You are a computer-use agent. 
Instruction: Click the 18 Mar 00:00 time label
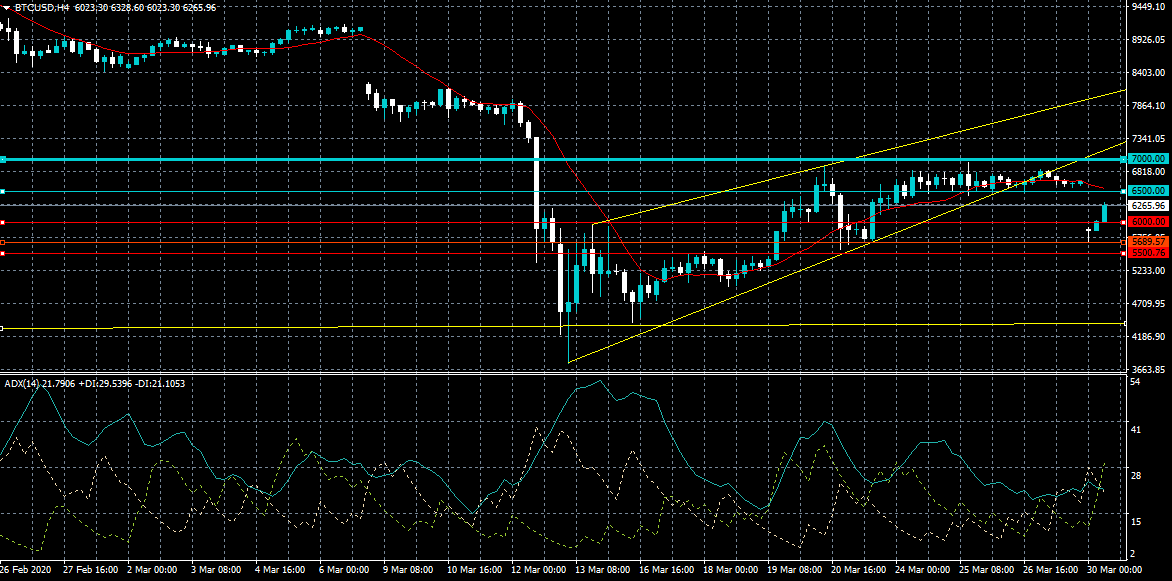(x=732, y=569)
